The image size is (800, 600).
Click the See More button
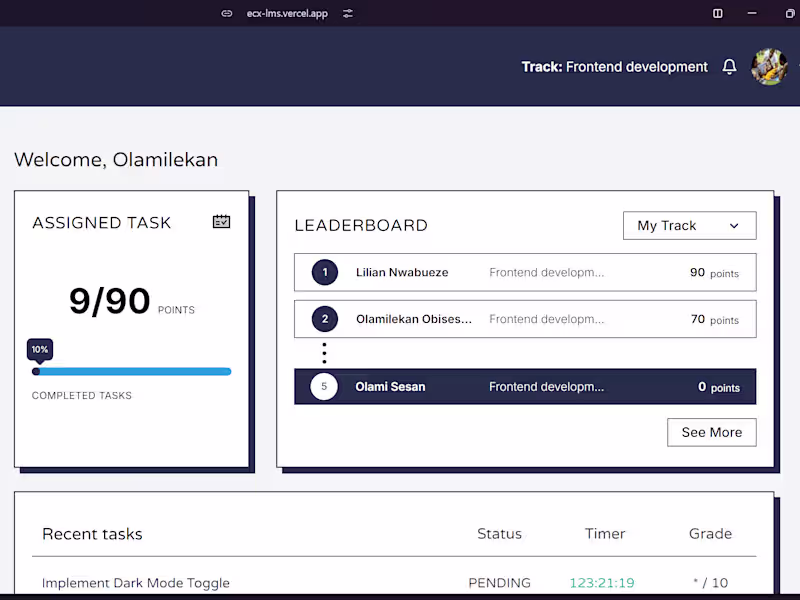tap(711, 432)
